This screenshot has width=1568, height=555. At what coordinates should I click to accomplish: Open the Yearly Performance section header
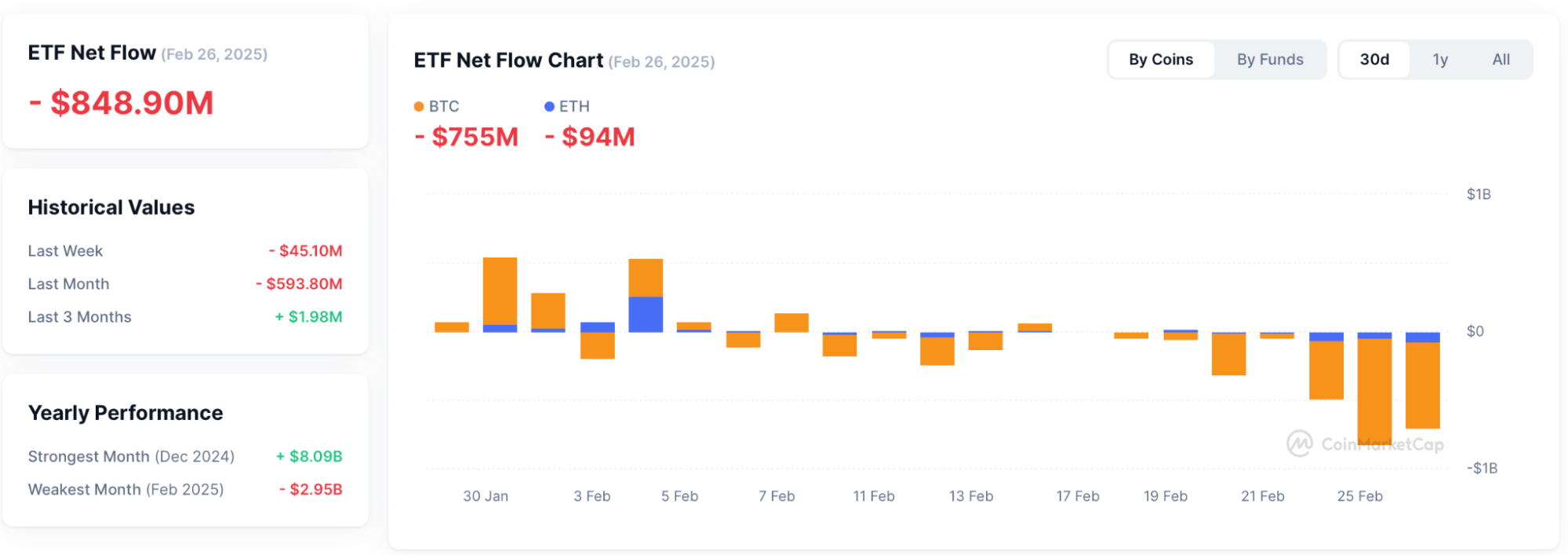point(126,412)
